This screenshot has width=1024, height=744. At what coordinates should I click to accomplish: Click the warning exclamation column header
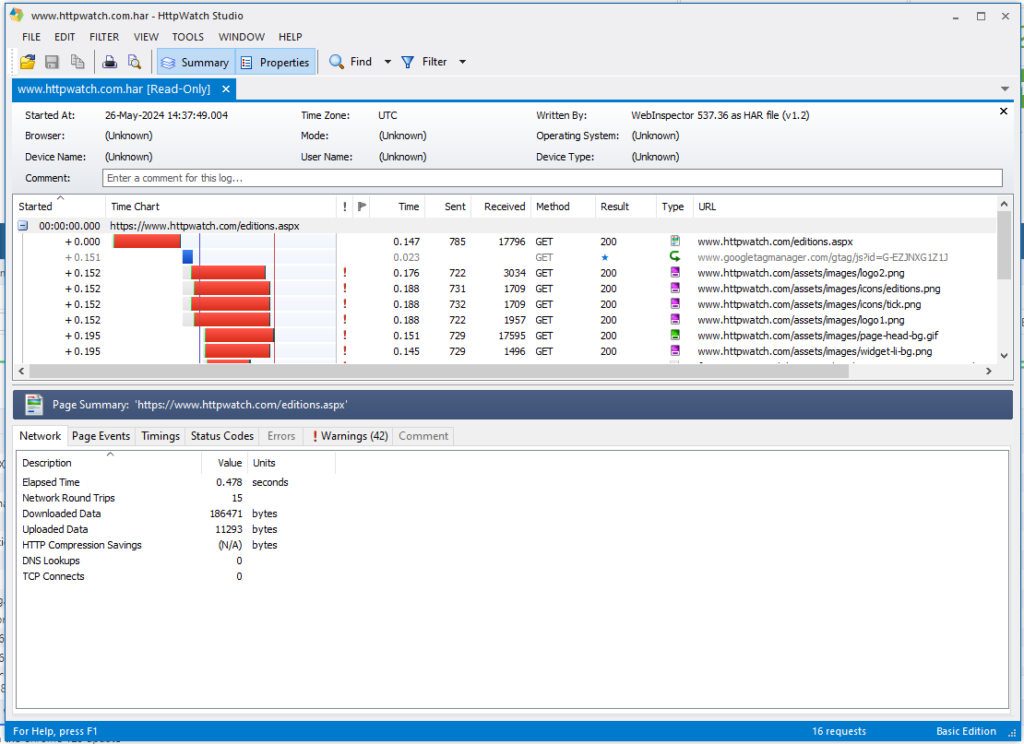[x=345, y=206]
